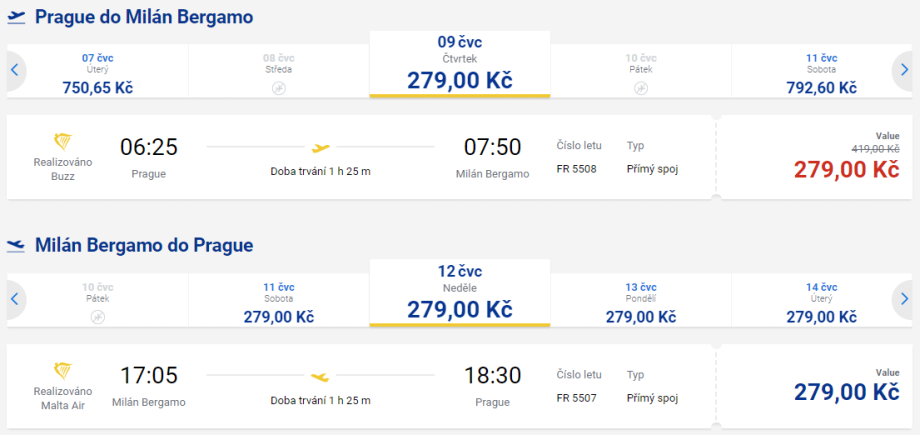The width and height of the screenshot is (920, 435).
Task: Click the outbound flight number FR 5508
Action: 576,169
